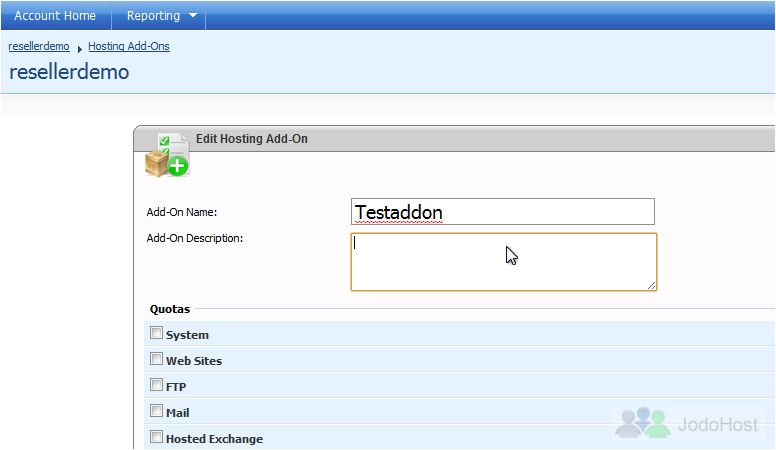Select the Mail quota label

coord(178,413)
